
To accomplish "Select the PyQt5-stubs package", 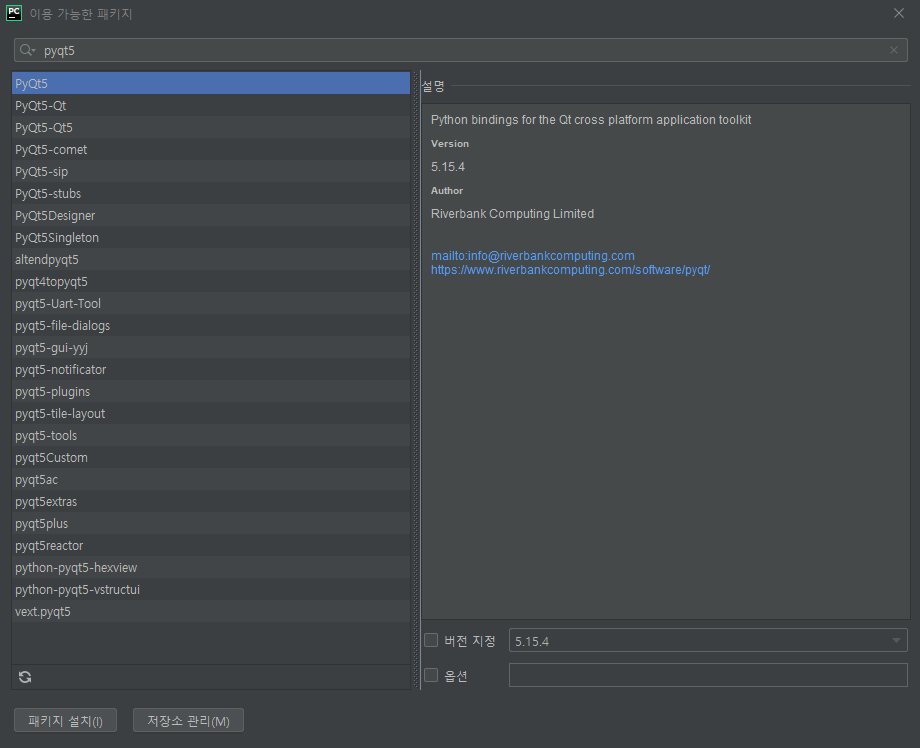I will [211, 194].
